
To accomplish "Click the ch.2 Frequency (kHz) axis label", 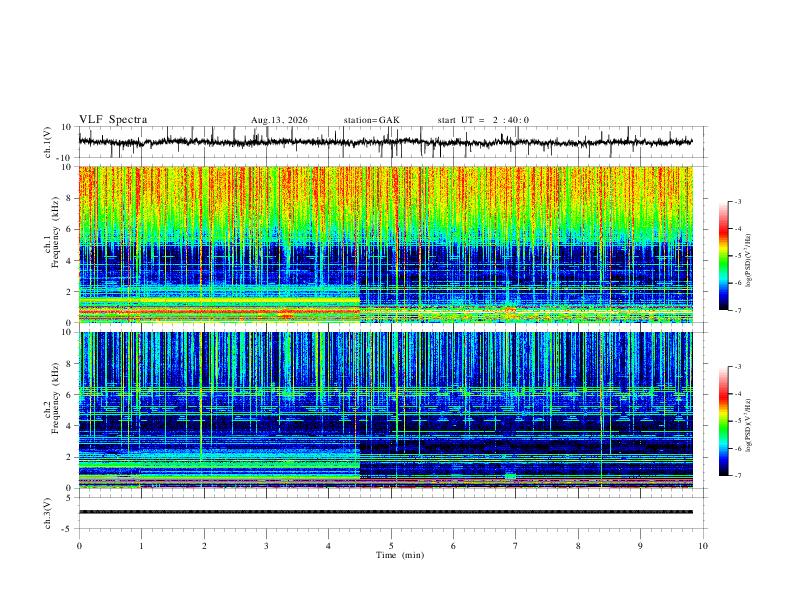I will [51, 398].
